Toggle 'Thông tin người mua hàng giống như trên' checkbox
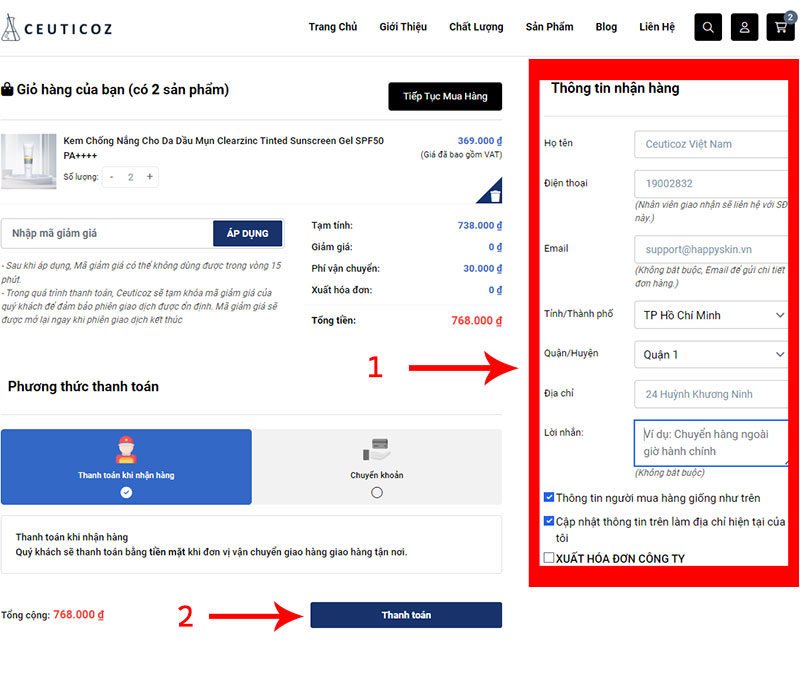 [549, 497]
